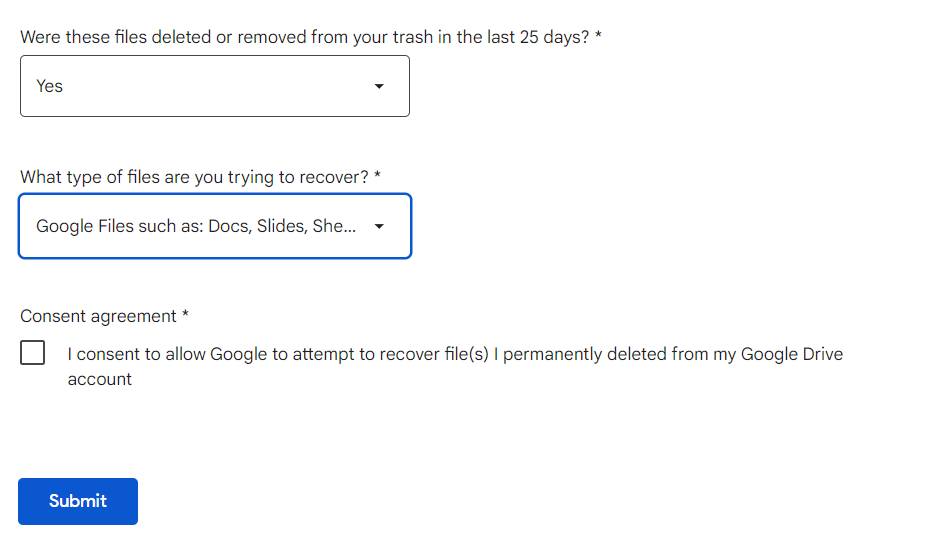The width and height of the screenshot is (952, 545).
Task: Click 'last 25 days' in the first question
Action: click(540, 37)
